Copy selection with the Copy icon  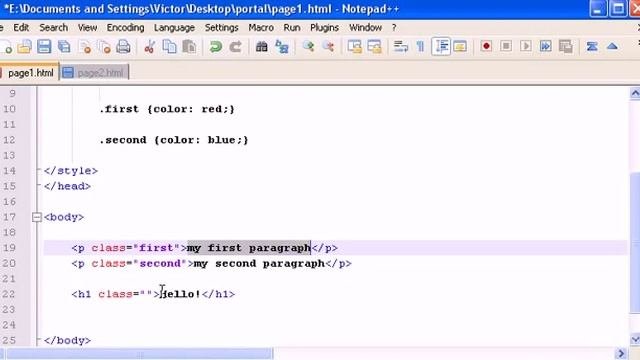169,47
